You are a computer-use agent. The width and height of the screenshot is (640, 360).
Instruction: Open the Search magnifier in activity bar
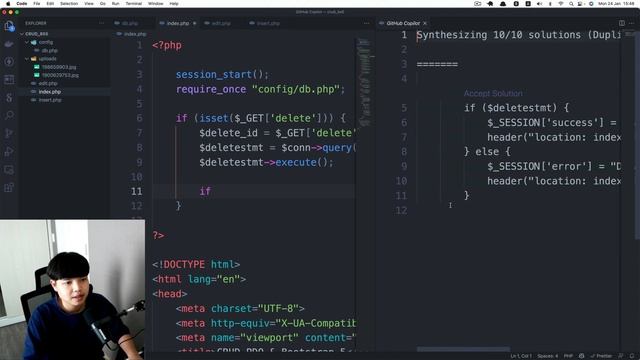[9, 115]
